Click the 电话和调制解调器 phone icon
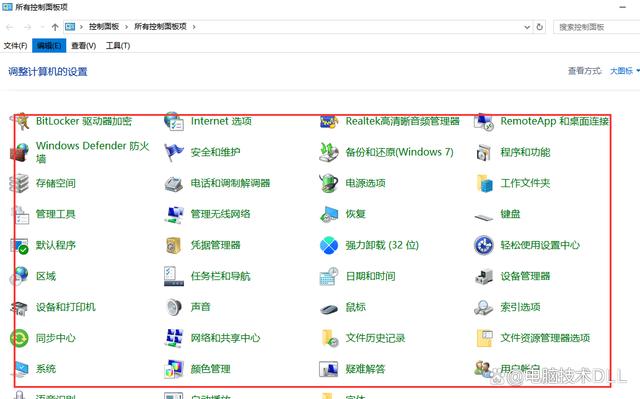 (174, 184)
